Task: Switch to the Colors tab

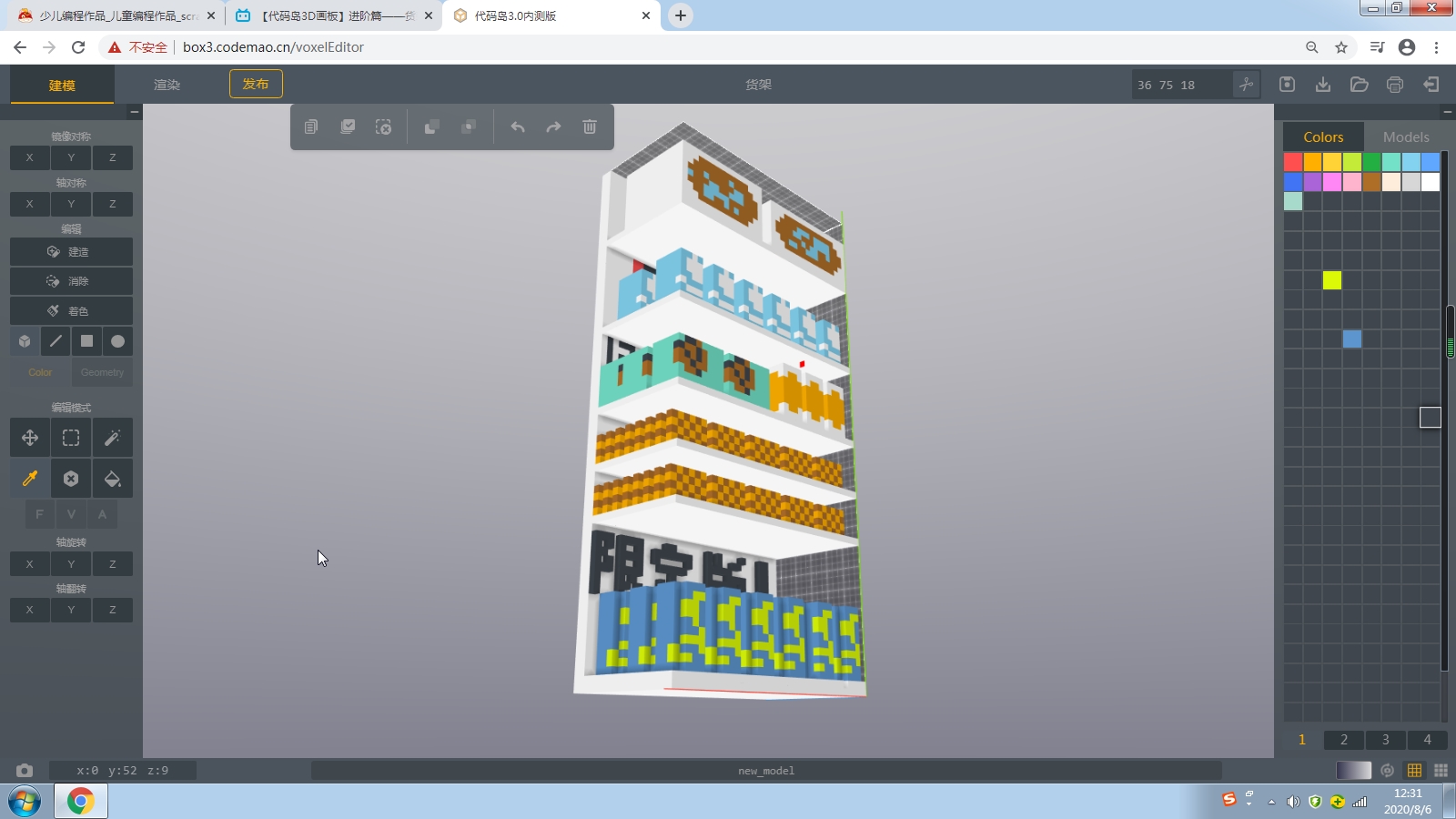Action: (1323, 136)
